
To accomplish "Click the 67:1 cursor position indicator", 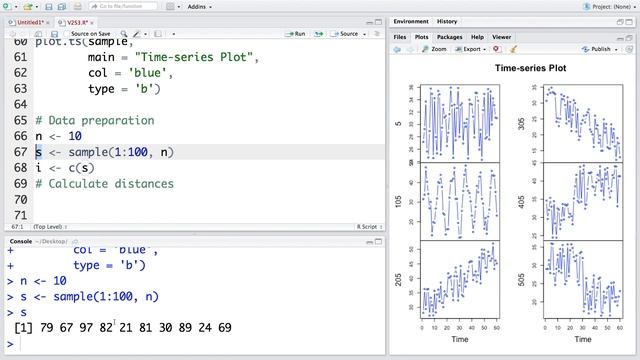I will coord(18,227).
